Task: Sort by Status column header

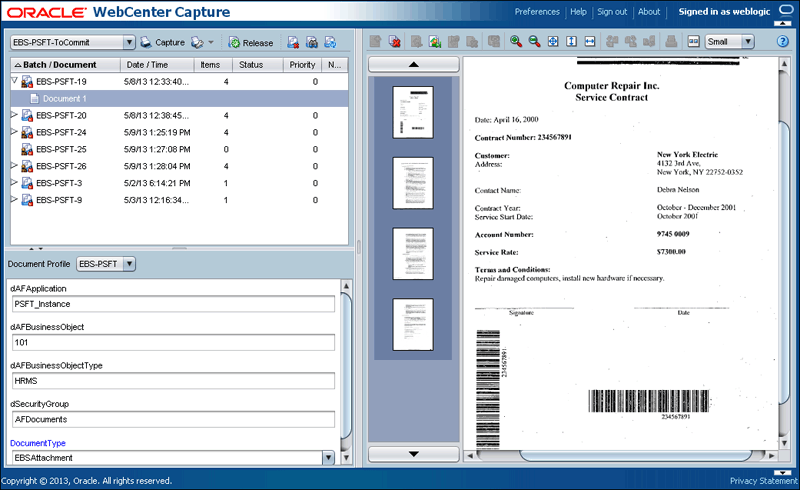Action: [258, 65]
